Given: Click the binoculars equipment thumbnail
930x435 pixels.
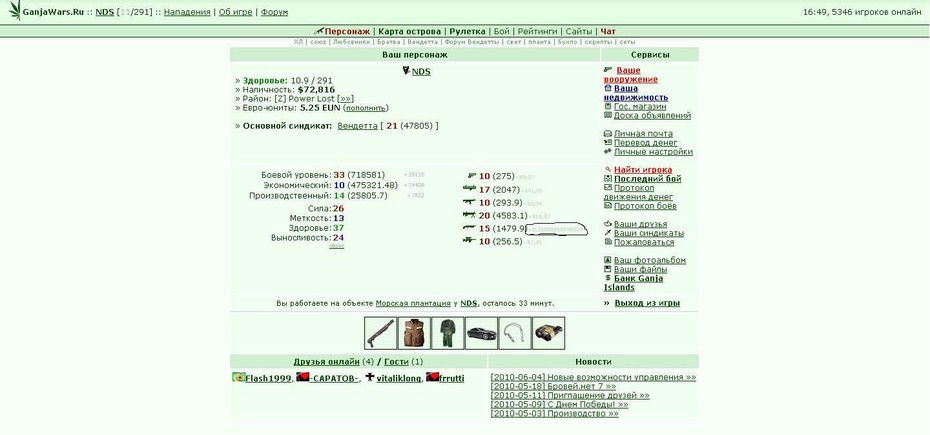Looking at the screenshot, I should click(549, 333).
